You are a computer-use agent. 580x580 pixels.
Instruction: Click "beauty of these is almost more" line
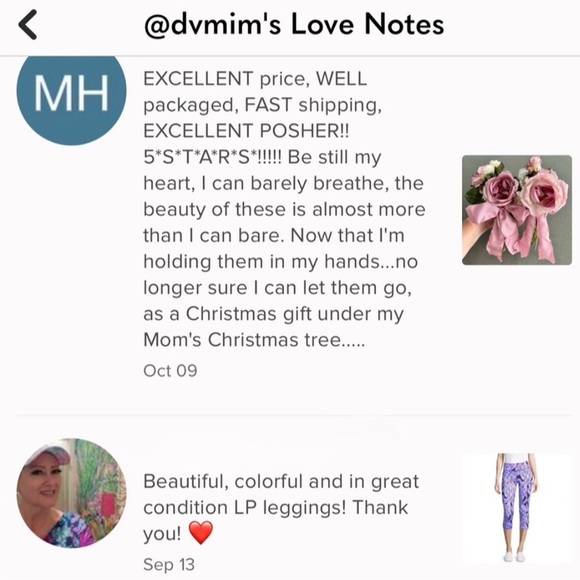[x=284, y=209]
